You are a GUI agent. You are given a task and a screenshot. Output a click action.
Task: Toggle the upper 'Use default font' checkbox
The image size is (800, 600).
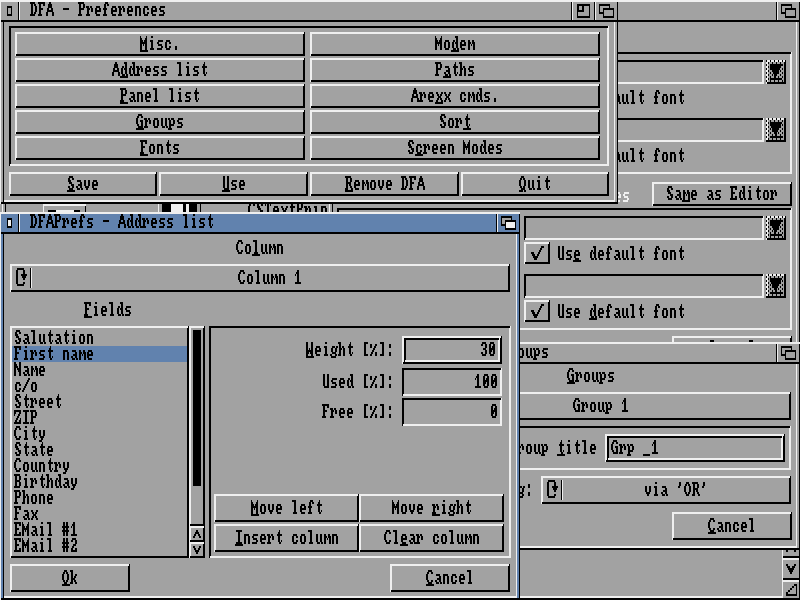pyautogui.click(x=538, y=254)
